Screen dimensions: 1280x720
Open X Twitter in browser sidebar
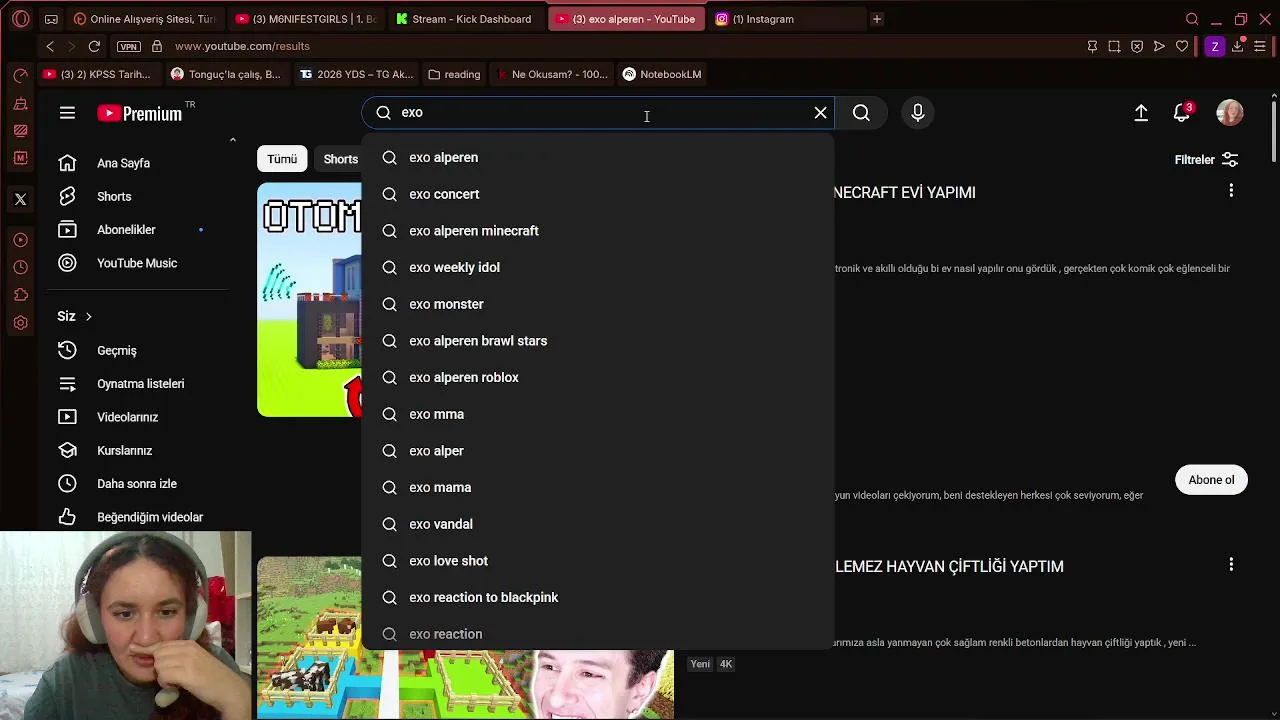(x=20, y=199)
